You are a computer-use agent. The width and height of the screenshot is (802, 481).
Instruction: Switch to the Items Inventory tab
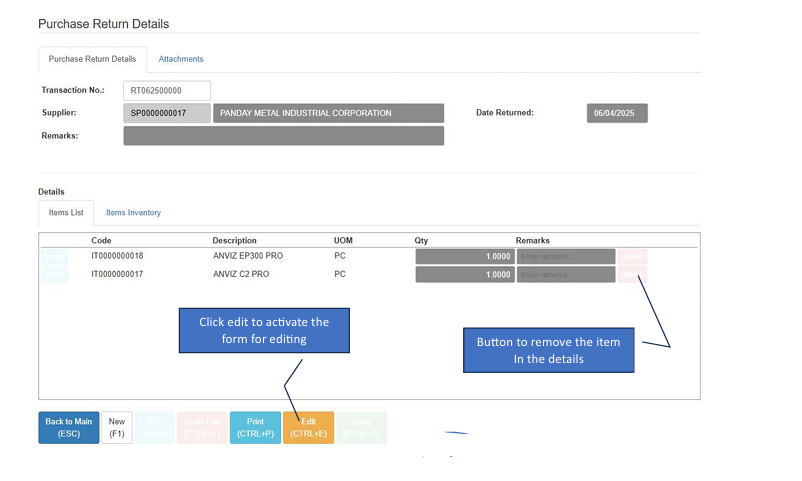click(x=133, y=213)
